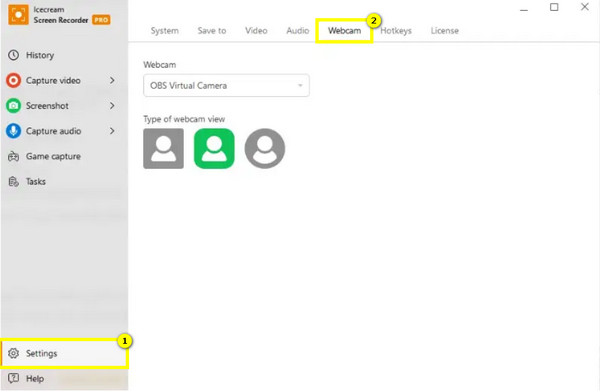
Task: Select the rounded green webcam view type
Action: pyautogui.click(x=214, y=149)
